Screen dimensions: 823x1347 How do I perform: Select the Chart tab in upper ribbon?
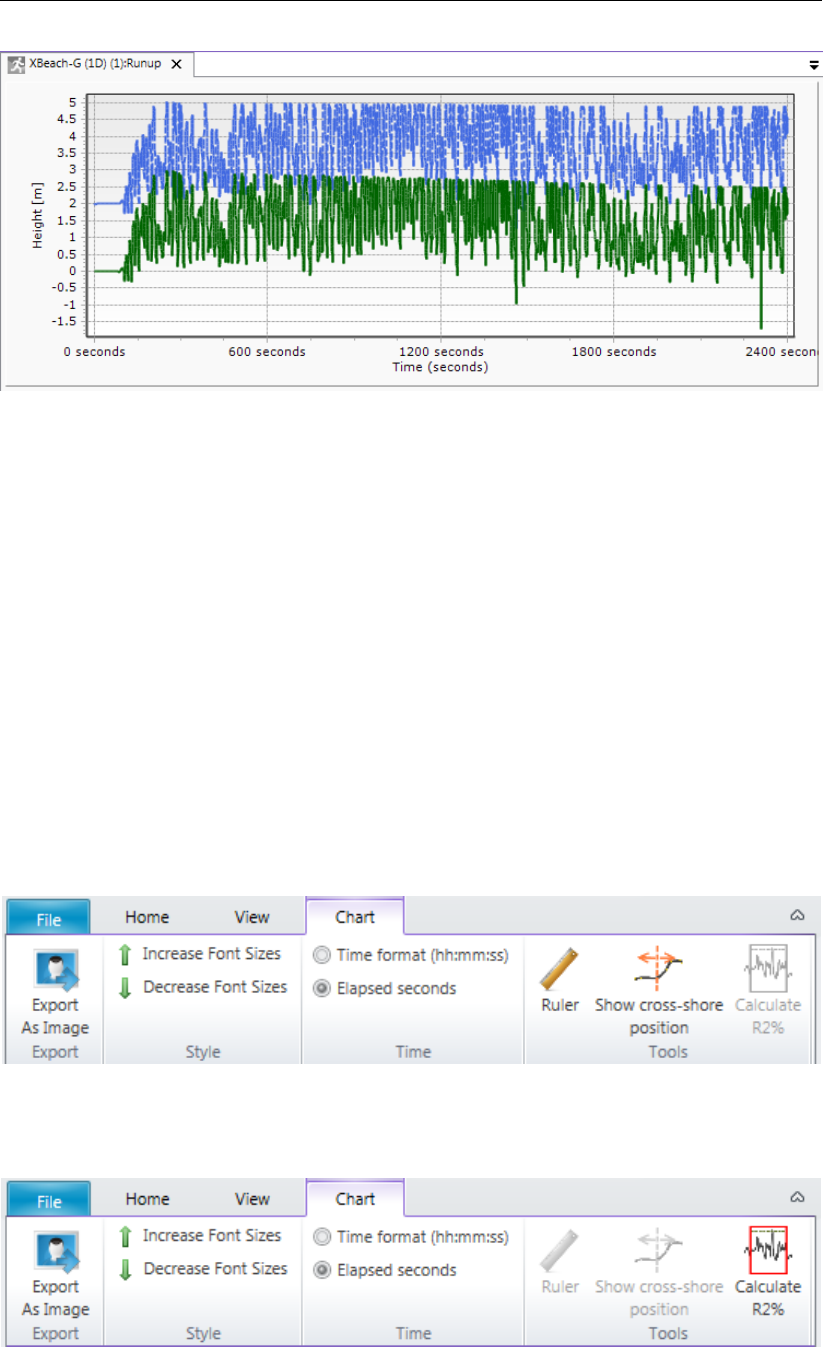point(355,917)
